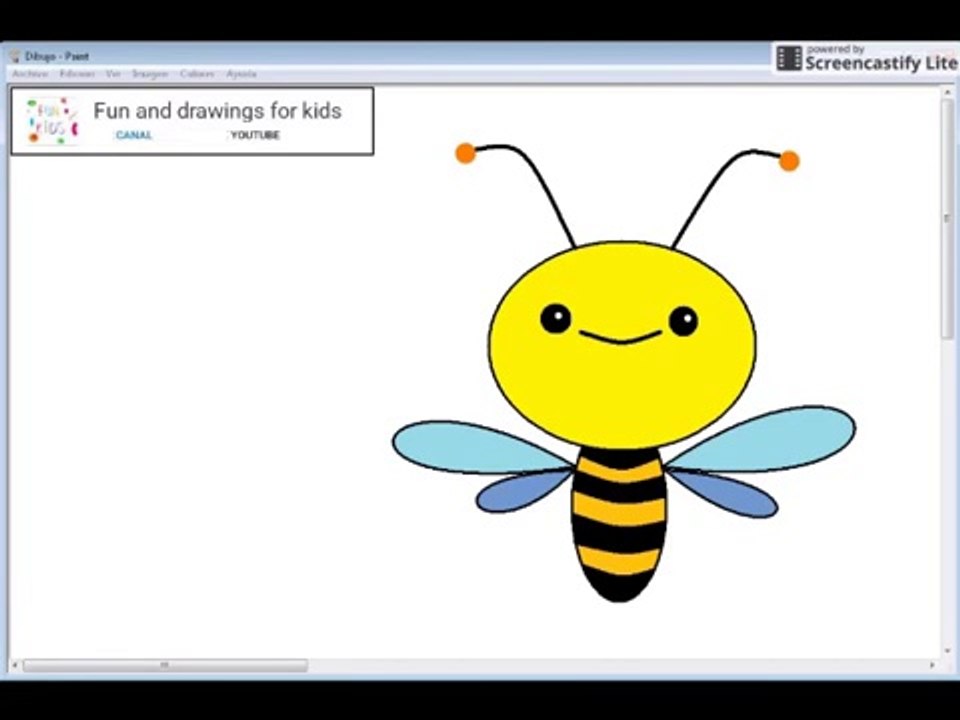Click the bee's yellow head on canvas

coord(622,345)
